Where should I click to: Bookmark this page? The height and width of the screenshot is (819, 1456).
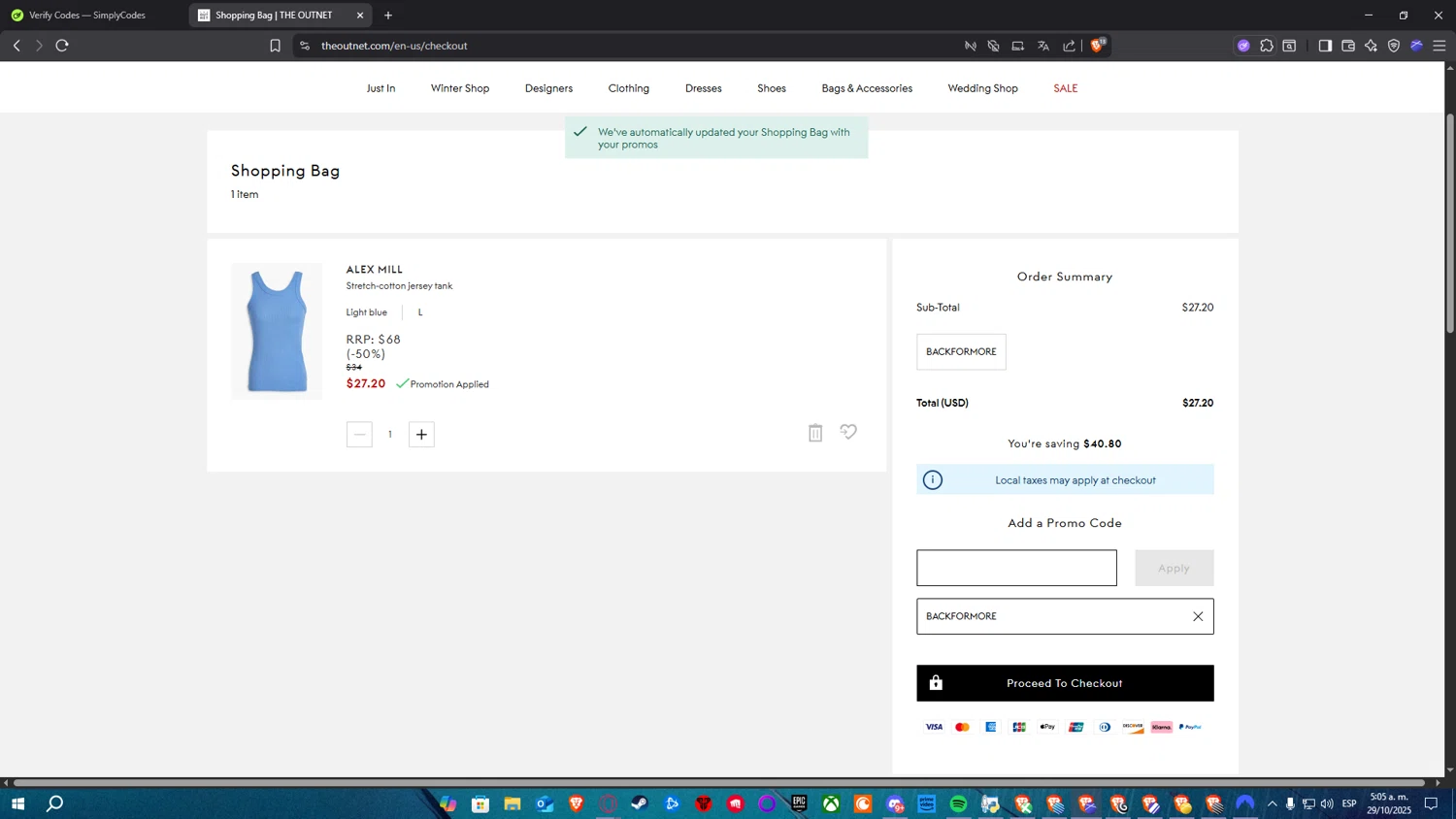tap(275, 46)
